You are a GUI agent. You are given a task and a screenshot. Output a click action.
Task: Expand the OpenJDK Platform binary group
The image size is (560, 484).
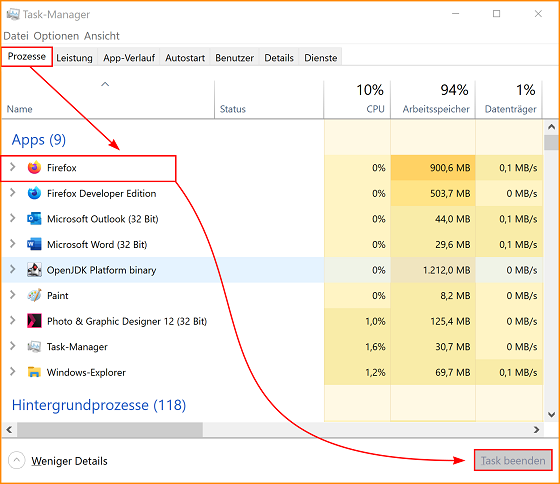coord(12,269)
